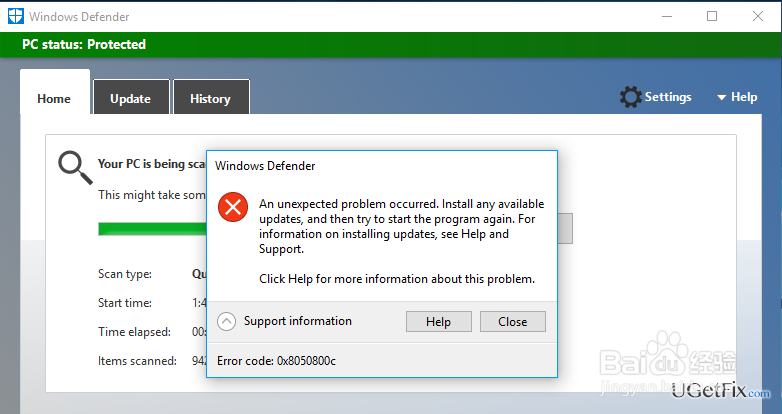This screenshot has height=414, width=782.
Task: Switch to the Home tab
Action: point(54,98)
